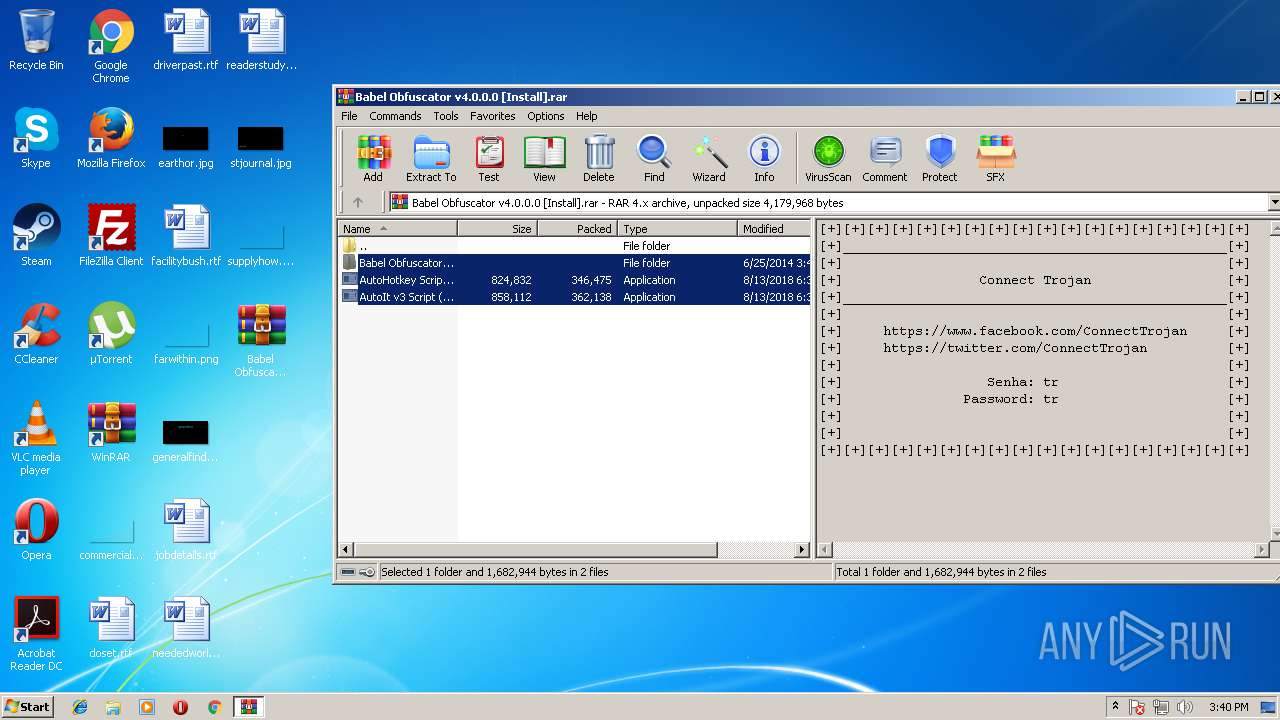
Task: Select the AutoIt v3 Script row
Action: click(x=575, y=297)
